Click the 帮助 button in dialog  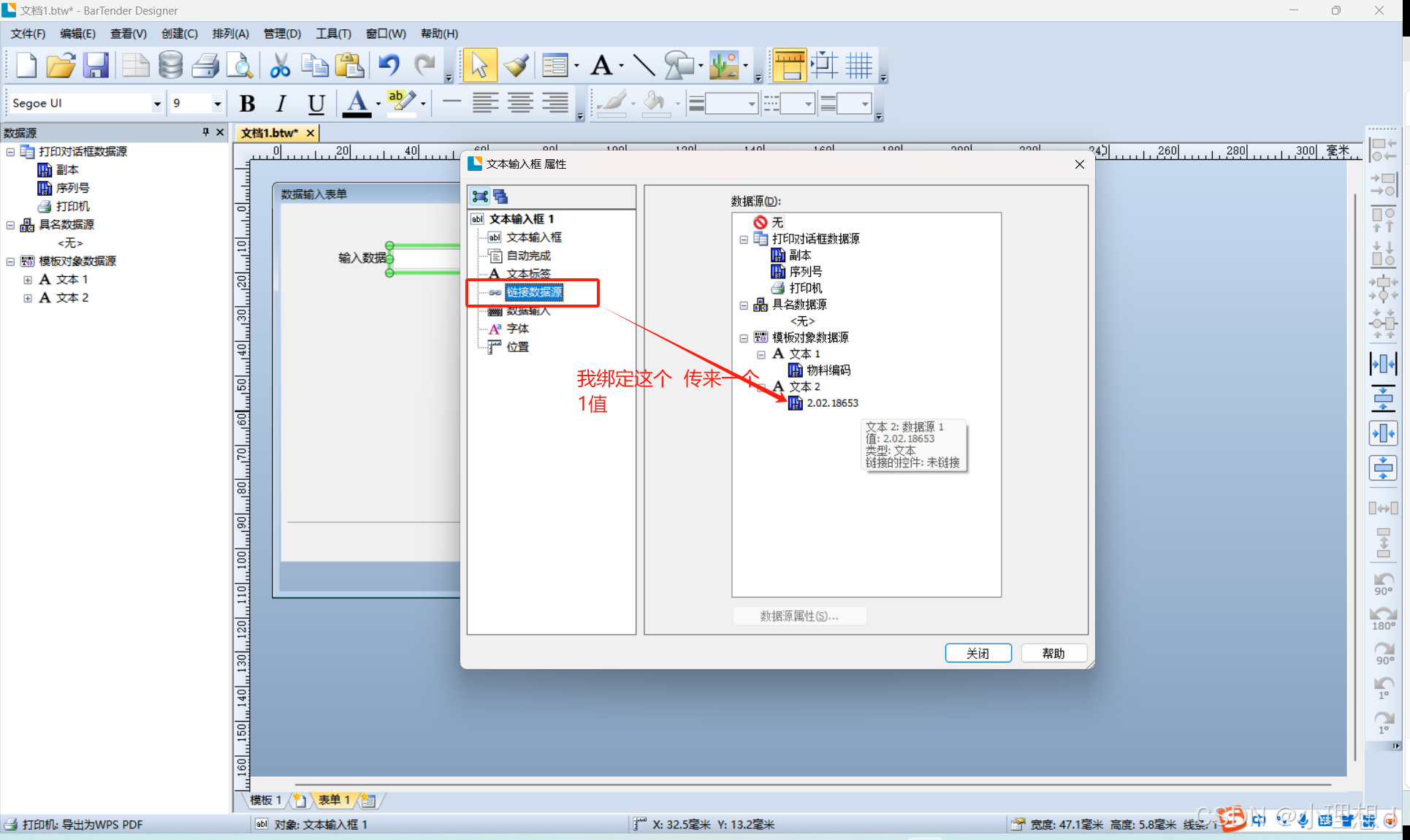click(x=1053, y=653)
